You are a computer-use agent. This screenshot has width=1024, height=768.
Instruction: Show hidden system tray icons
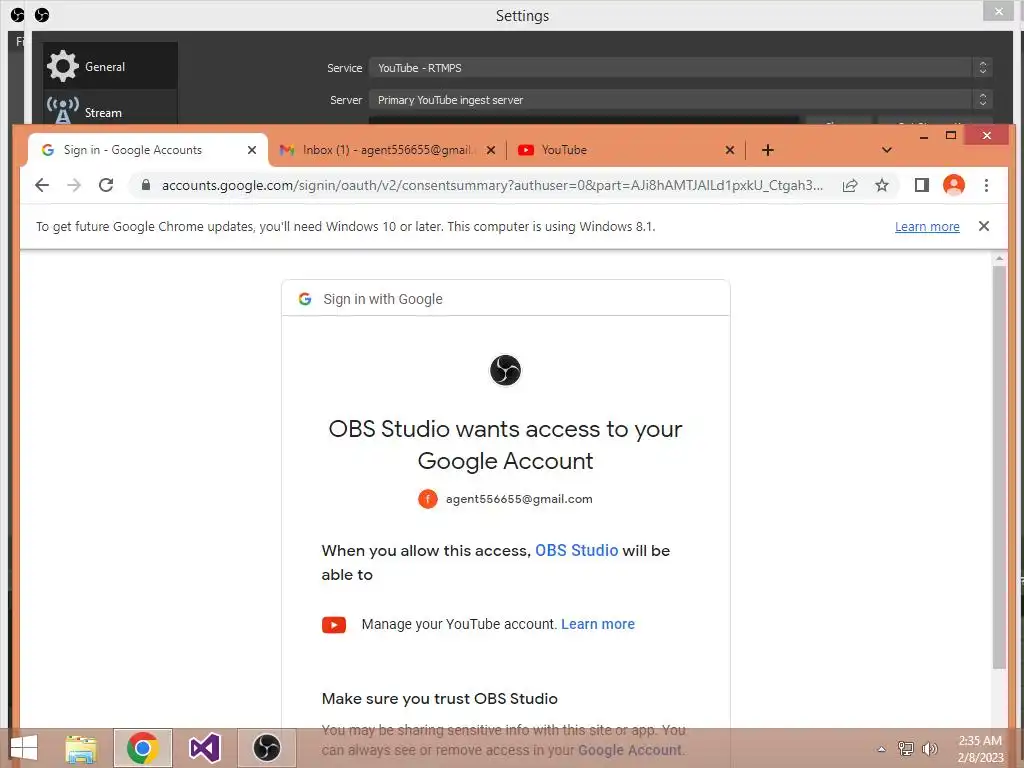point(881,749)
